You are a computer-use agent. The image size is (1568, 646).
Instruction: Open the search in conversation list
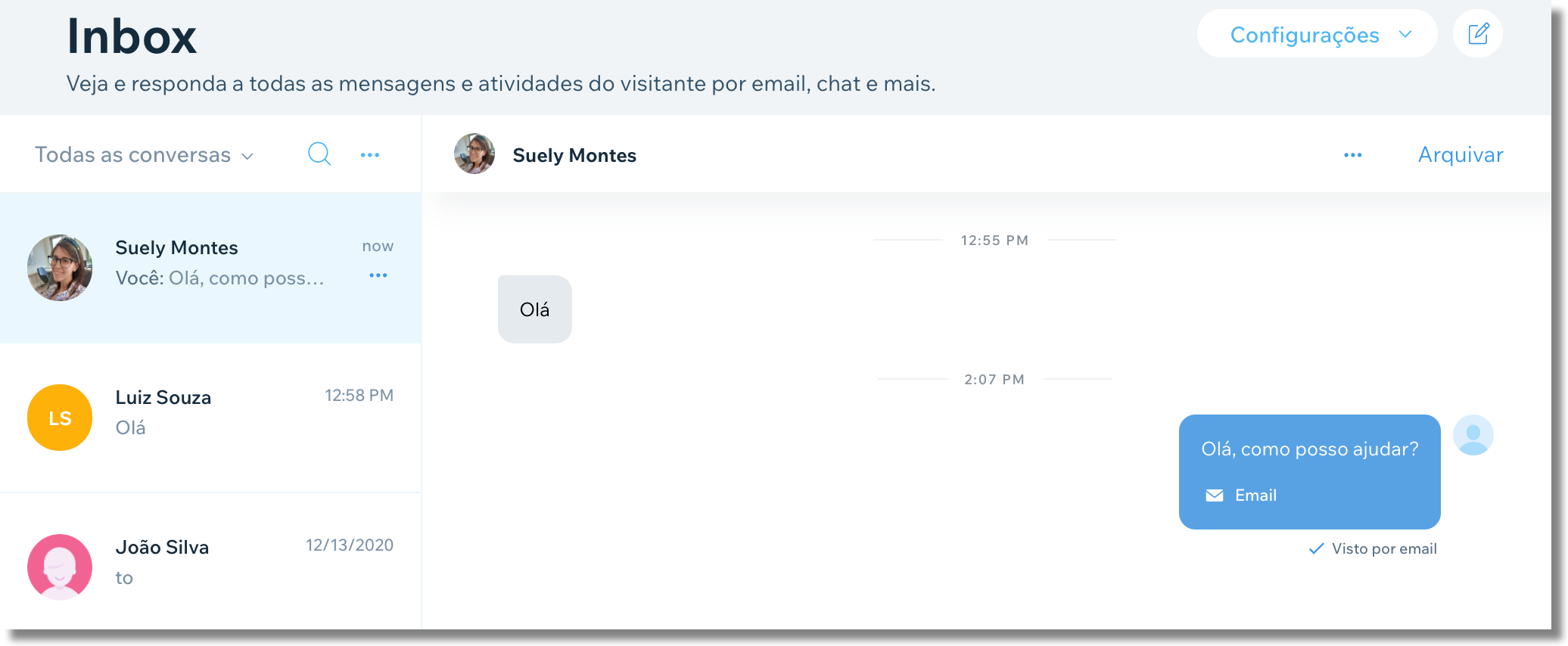pos(319,154)
